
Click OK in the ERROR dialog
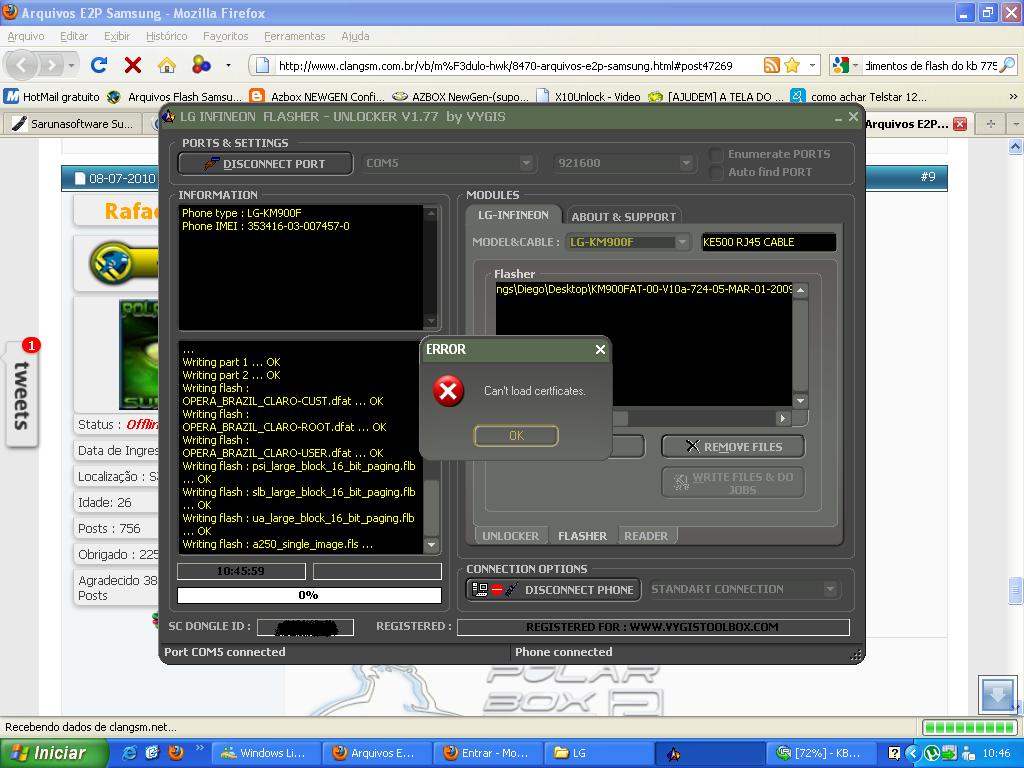click(516, 436)
